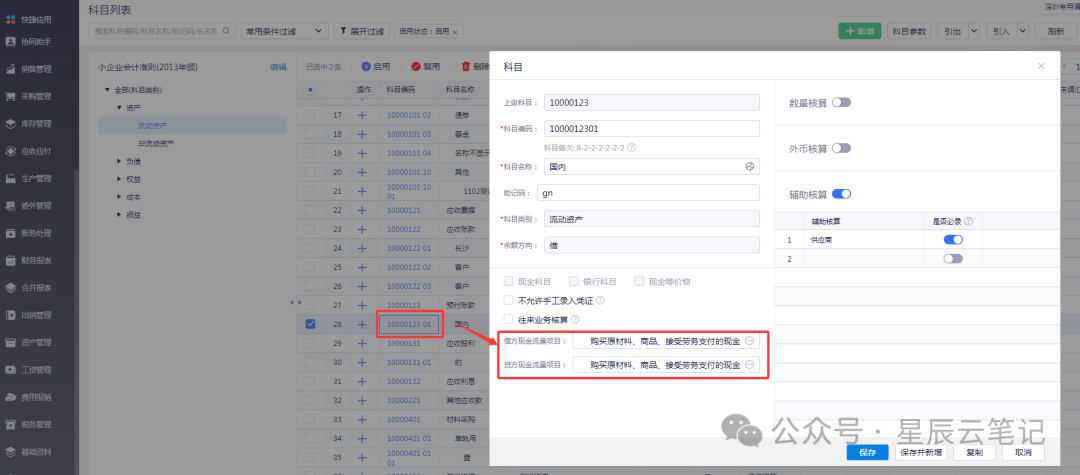This screenshot has width=1080, height=475.
Task: Click the plus icon in row 28
Action: (x=363, y=324)
